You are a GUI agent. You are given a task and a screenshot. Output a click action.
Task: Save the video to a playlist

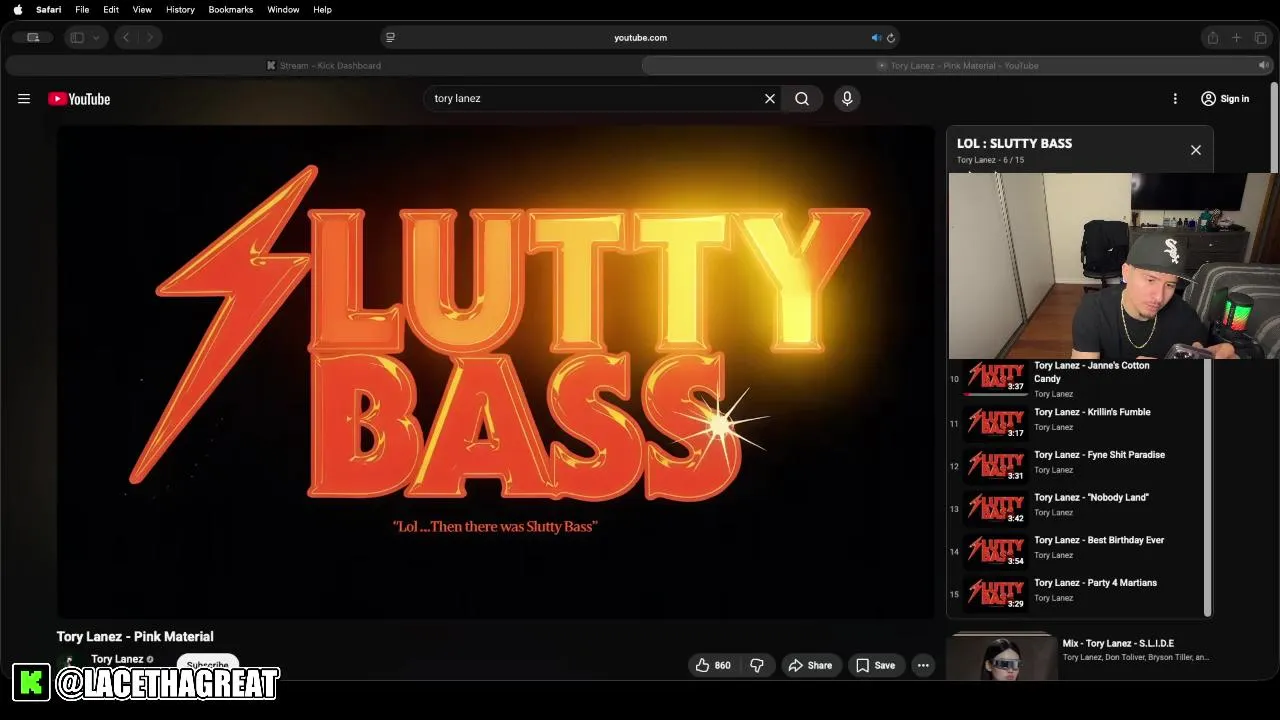(x=875, y=665)
